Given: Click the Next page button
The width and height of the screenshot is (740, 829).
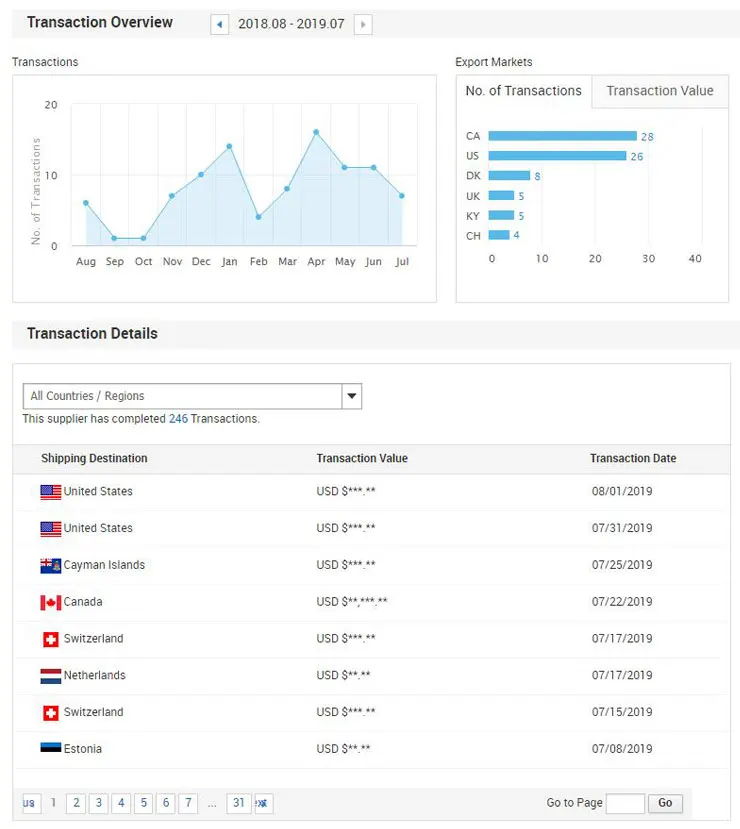Looking at the screenshot, I should [263, 803].
